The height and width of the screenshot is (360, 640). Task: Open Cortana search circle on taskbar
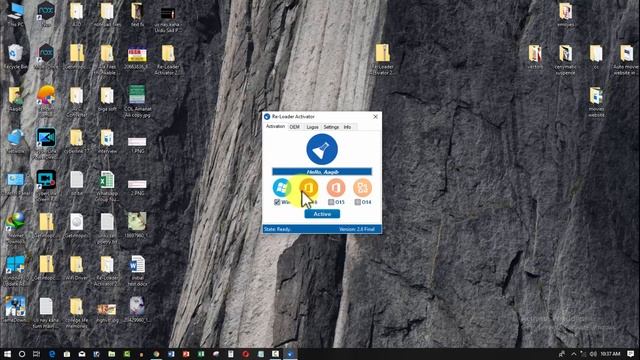pyautogui.click(x=22, y=354)
